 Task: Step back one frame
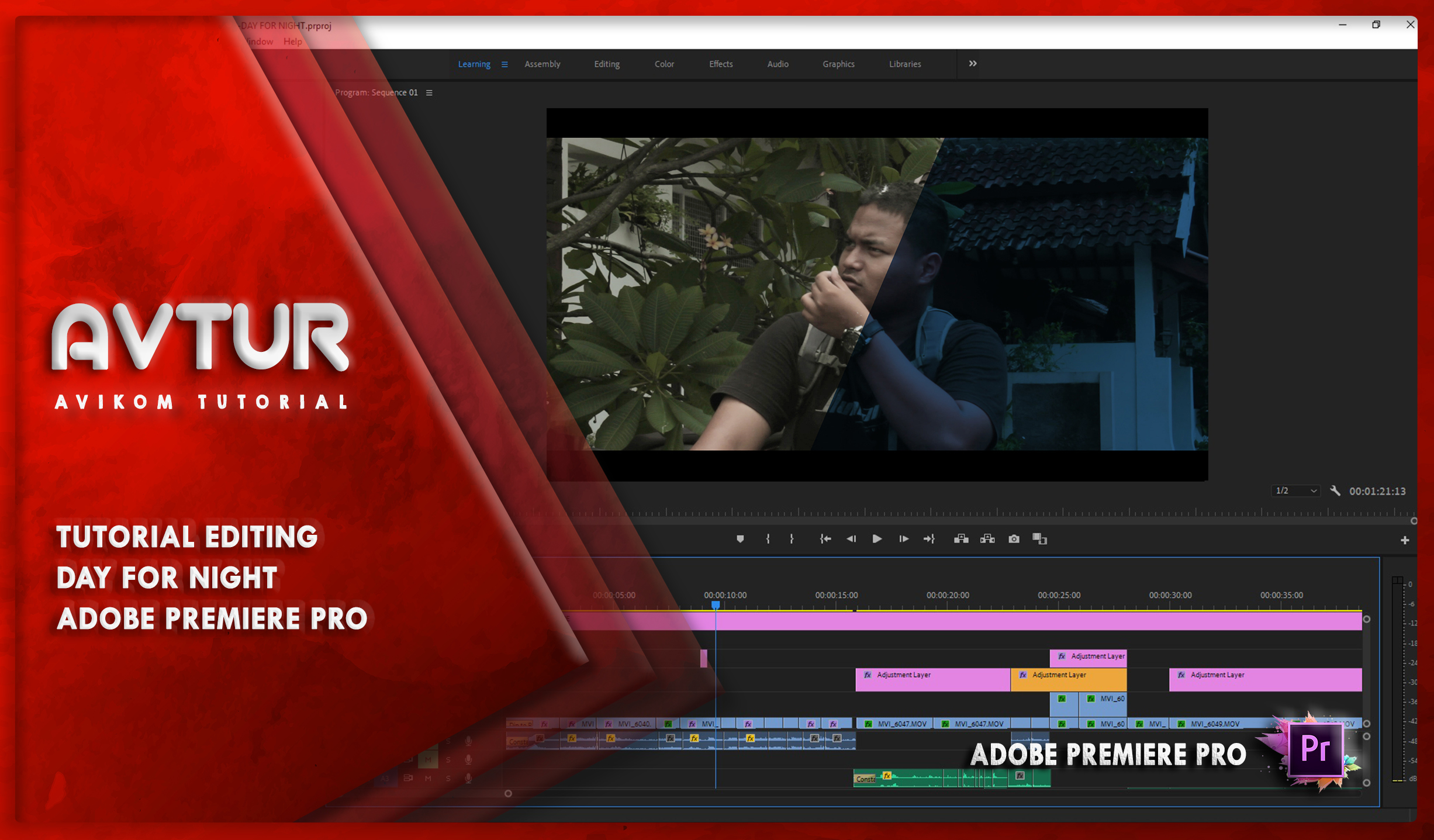[851, 539]
